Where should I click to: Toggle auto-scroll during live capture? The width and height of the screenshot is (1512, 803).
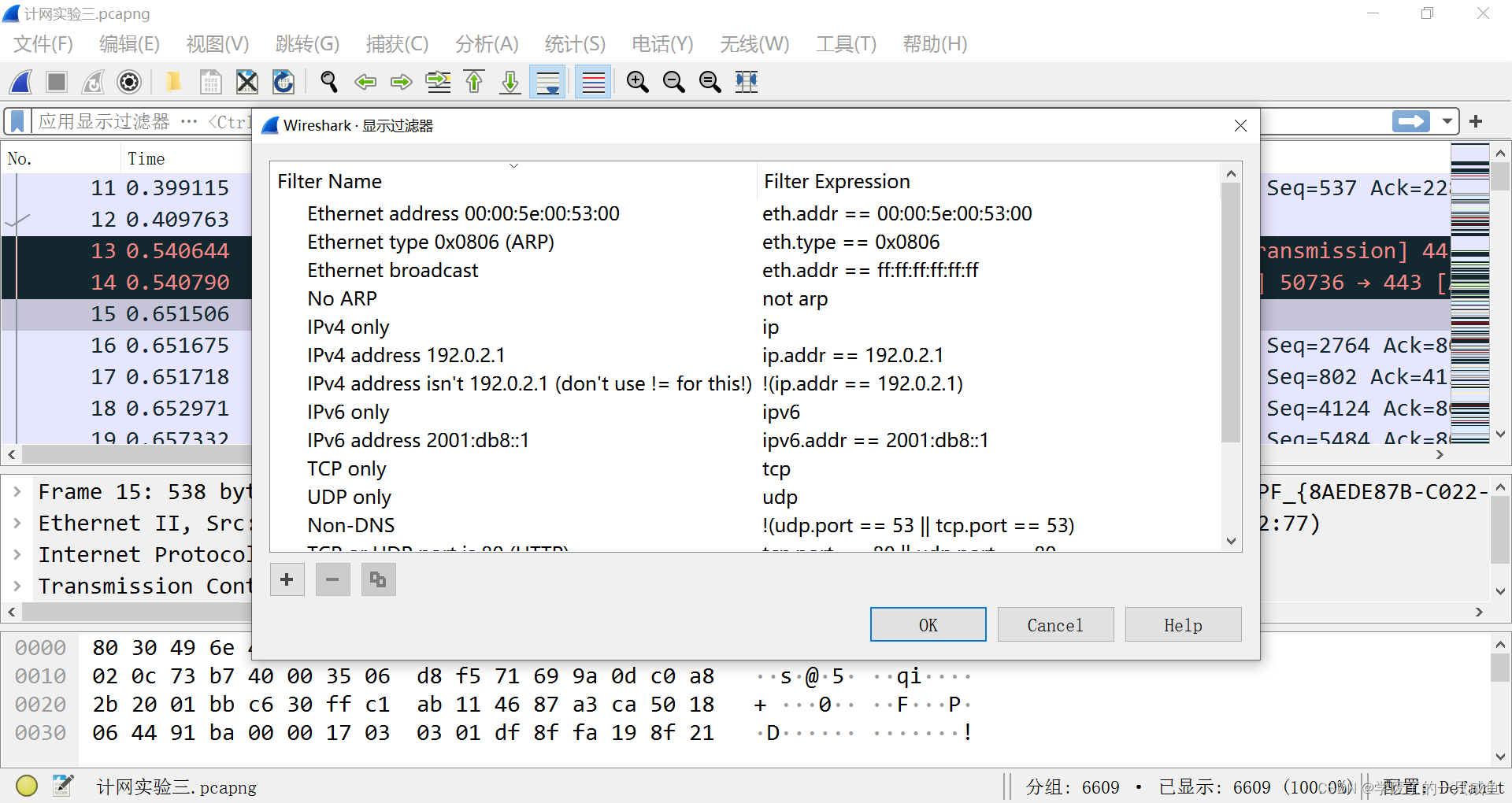[x=547, y=82]
